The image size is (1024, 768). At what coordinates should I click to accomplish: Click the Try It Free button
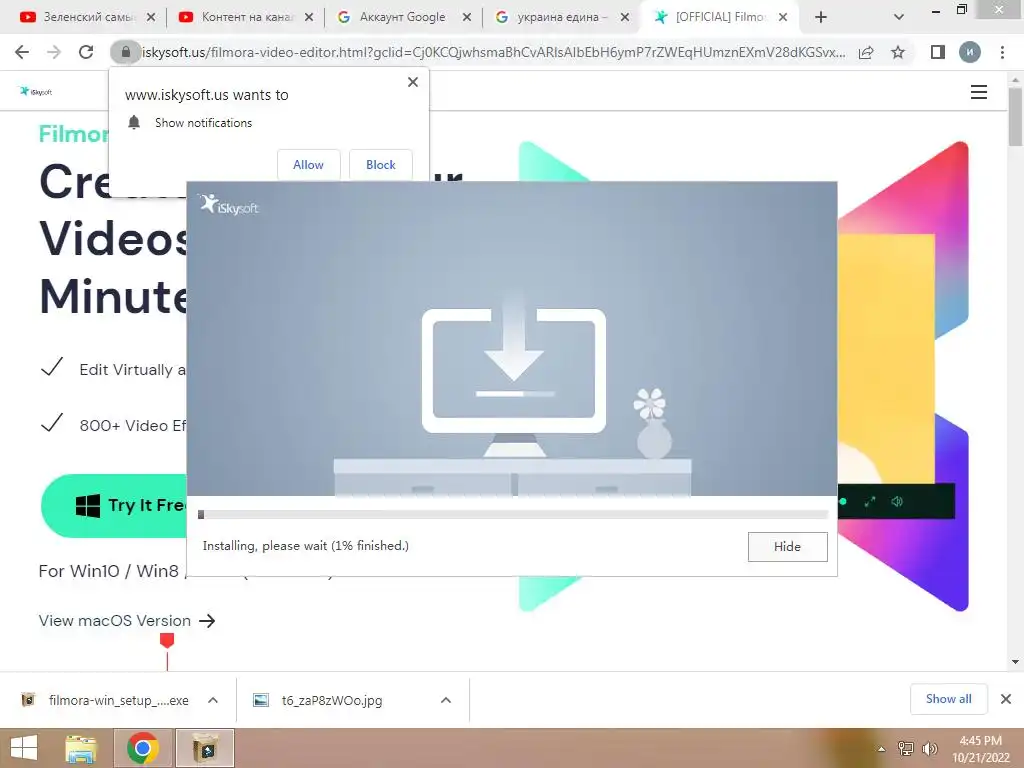tap(115, 505)
